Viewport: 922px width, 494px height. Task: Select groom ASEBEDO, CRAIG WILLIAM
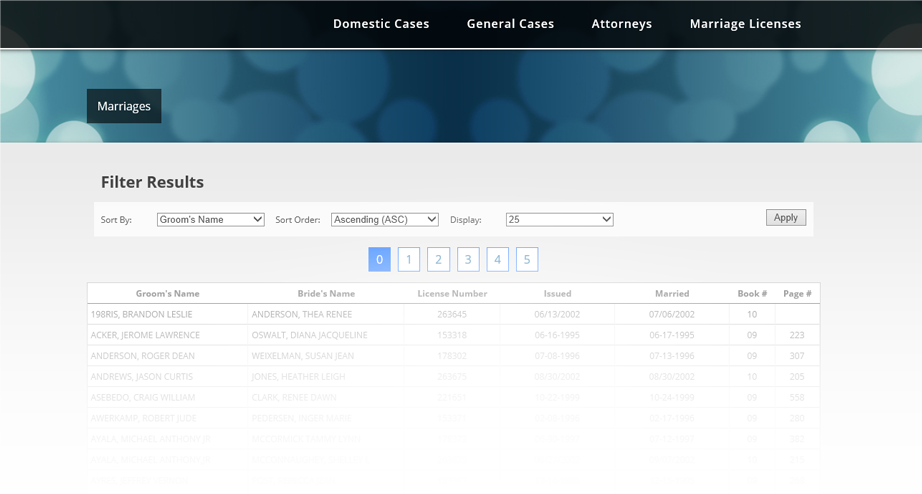point(143,398)
